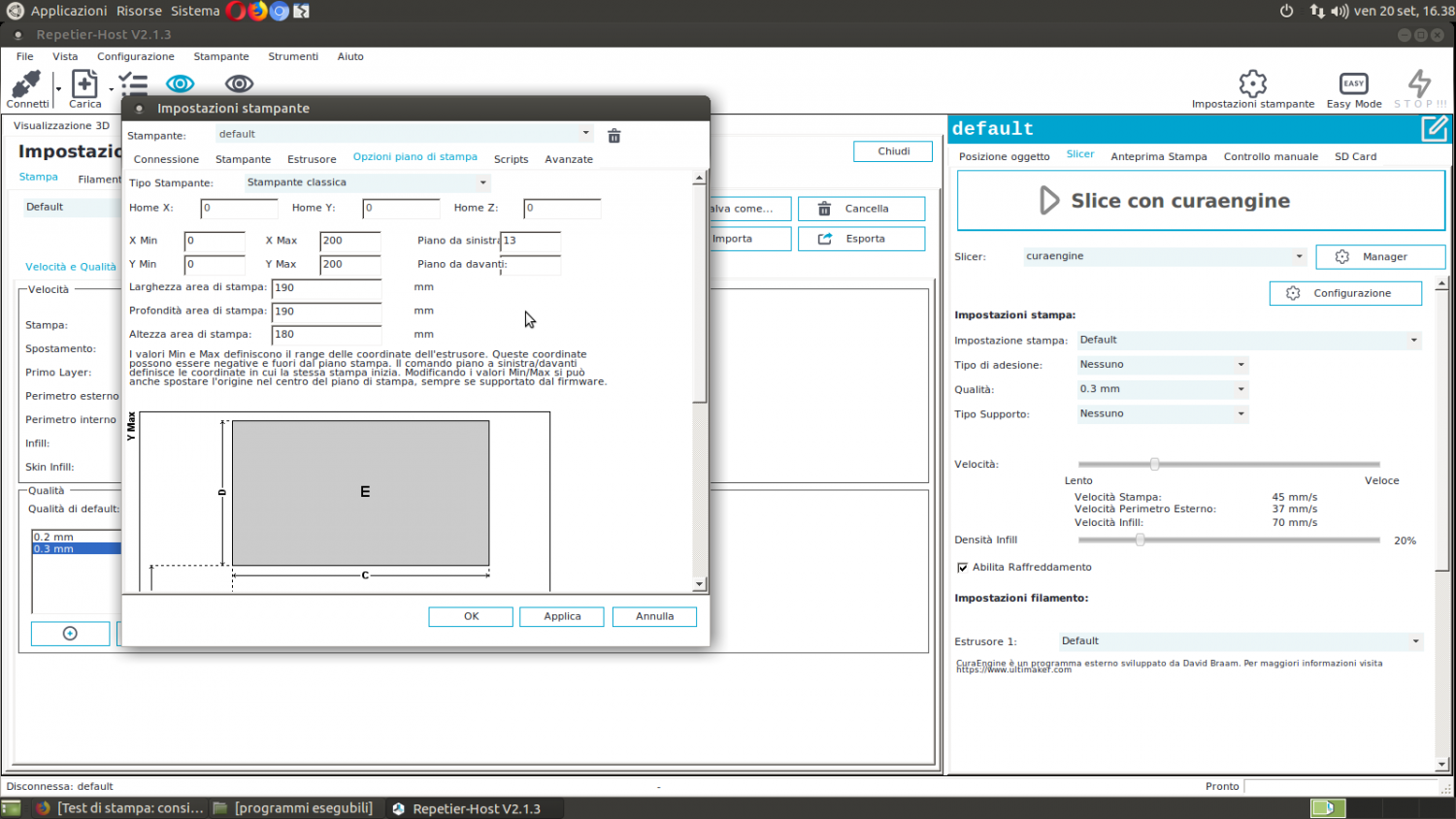The height and width of the screenshot is (819, 1456).
Task: Switch to Connessione tab
Action: point(166,159)
